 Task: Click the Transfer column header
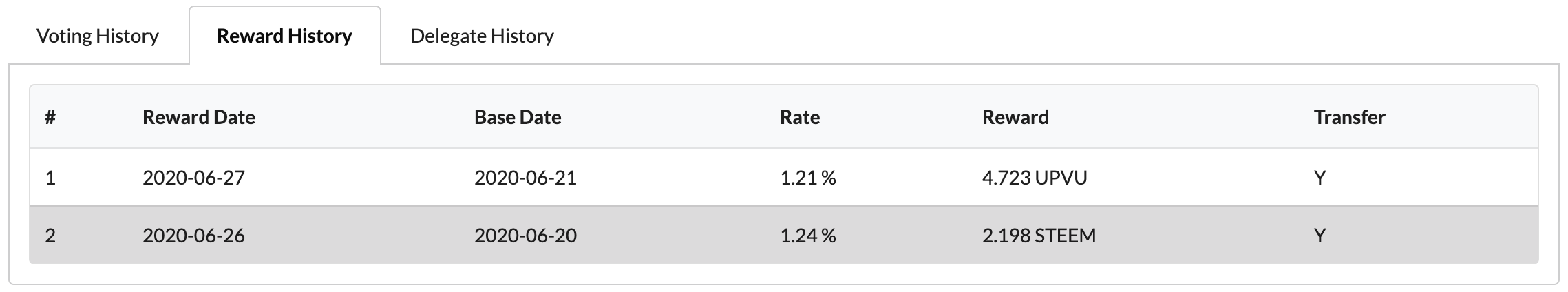(x=1349, y=117)
